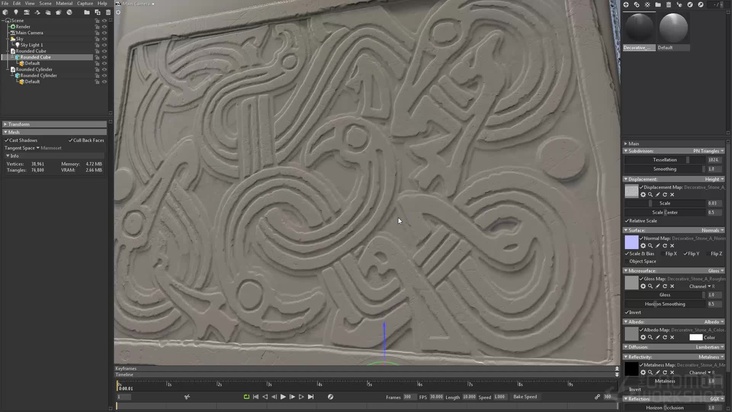Add a new light with the bulb icon
732x412 pixels.
[x=16, y=13]
